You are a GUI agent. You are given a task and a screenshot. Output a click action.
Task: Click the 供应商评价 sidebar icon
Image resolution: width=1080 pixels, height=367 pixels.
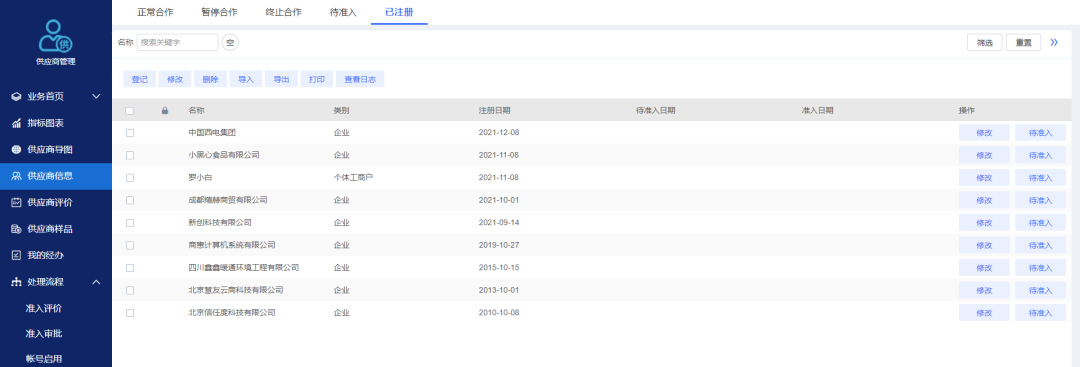point(17,202)
